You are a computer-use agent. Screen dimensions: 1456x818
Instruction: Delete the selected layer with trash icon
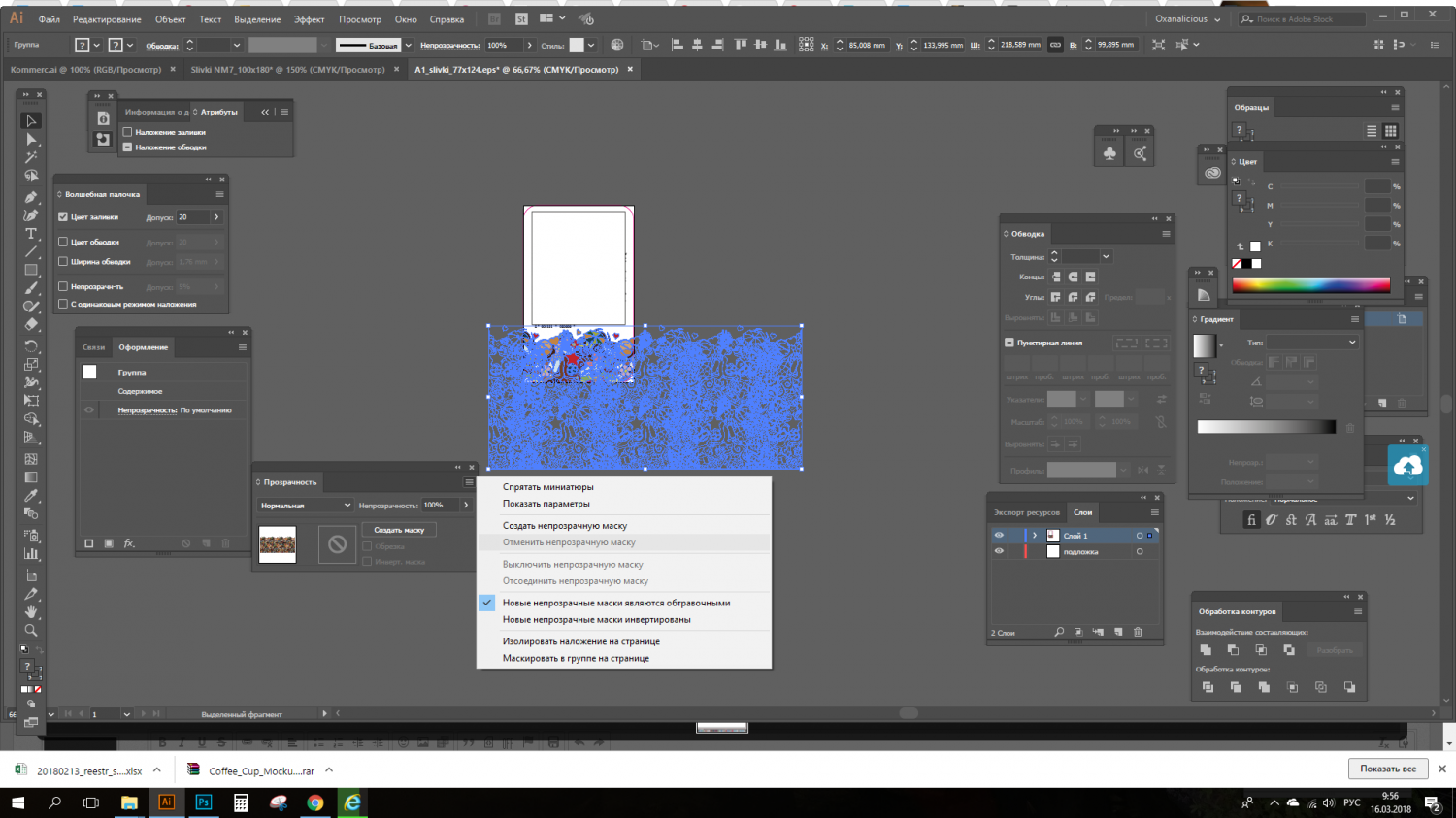(x=1138, y=632)
